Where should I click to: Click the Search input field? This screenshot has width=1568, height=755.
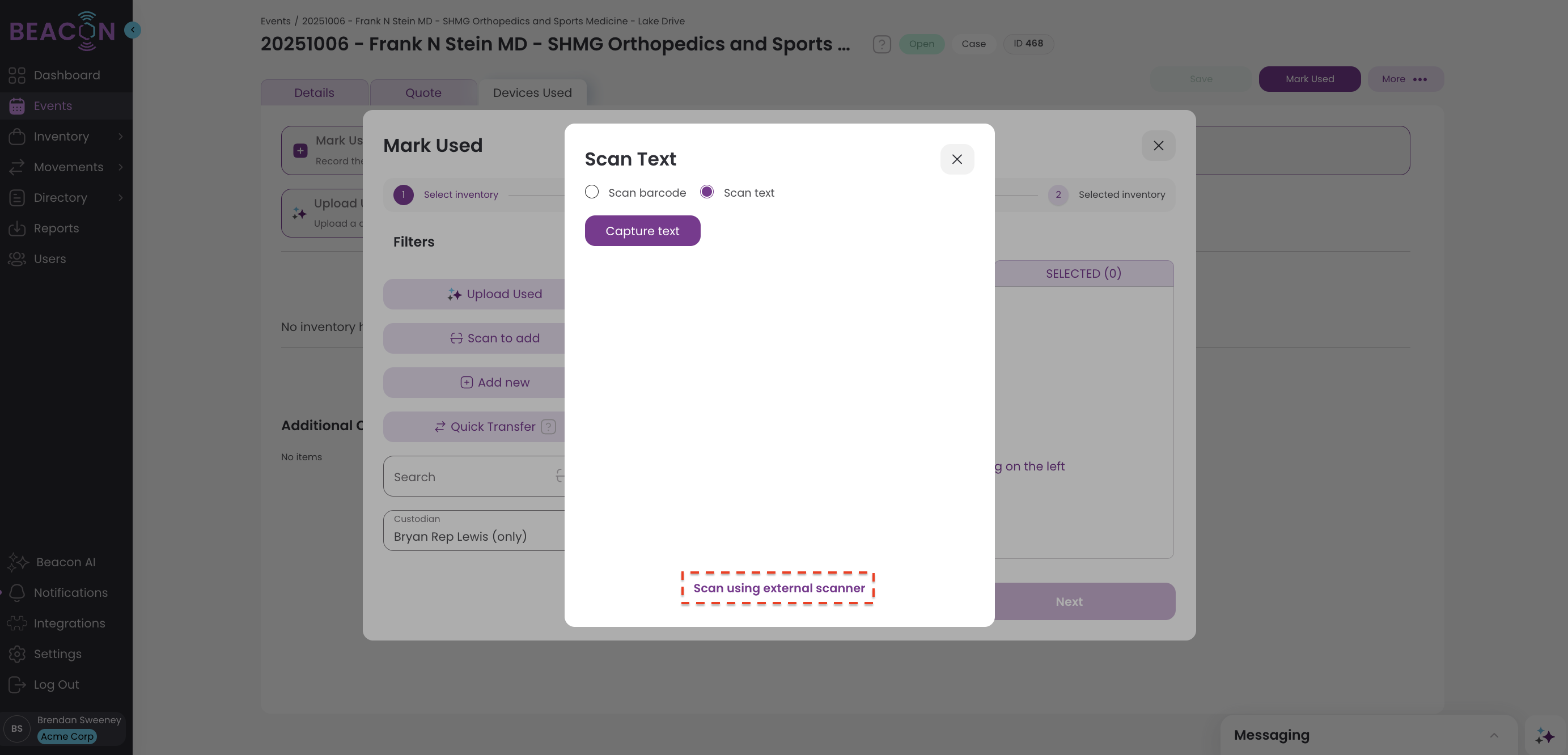point(469,477)
